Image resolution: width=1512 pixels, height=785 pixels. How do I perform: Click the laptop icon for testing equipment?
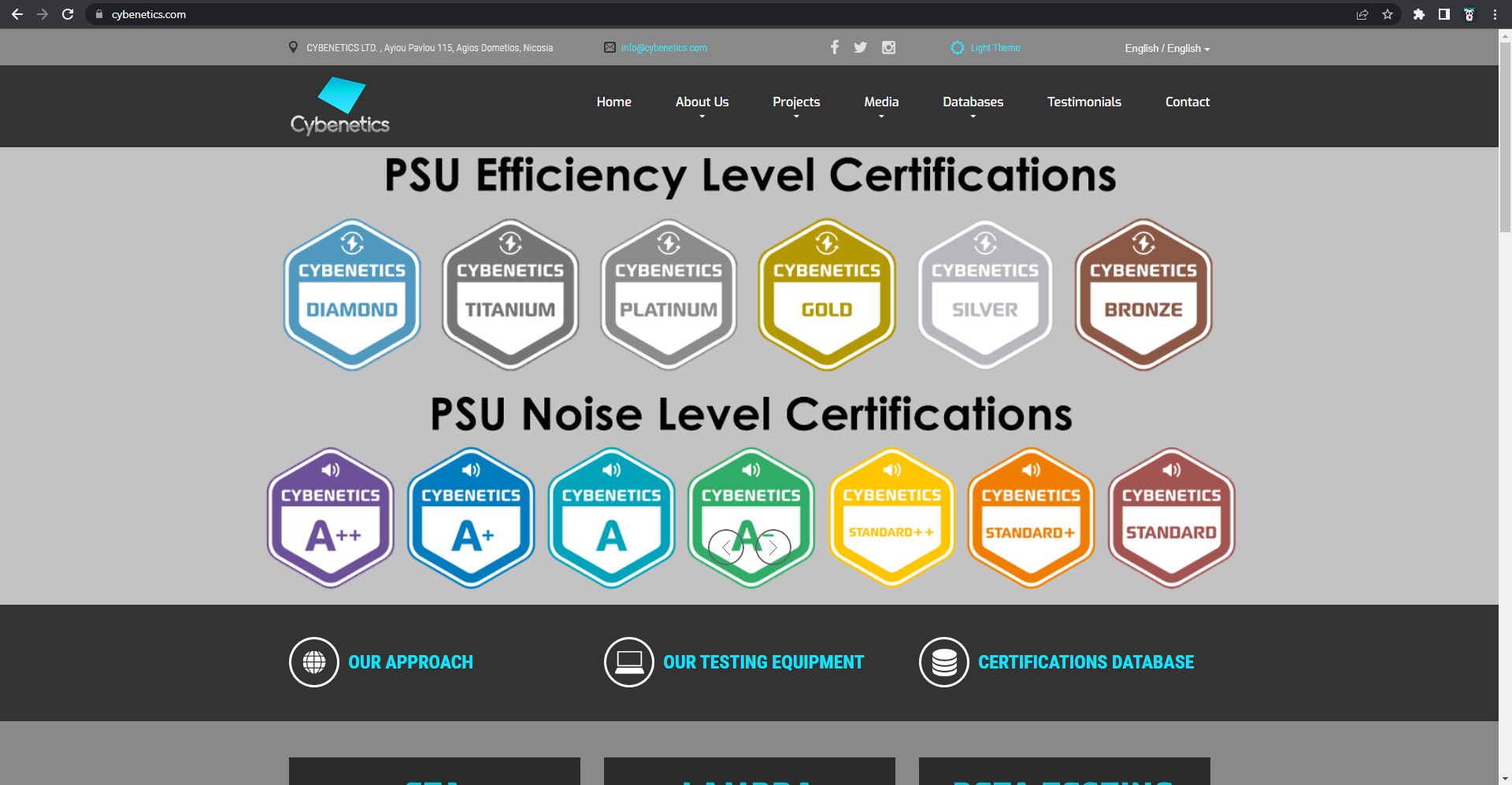[629, 662]
